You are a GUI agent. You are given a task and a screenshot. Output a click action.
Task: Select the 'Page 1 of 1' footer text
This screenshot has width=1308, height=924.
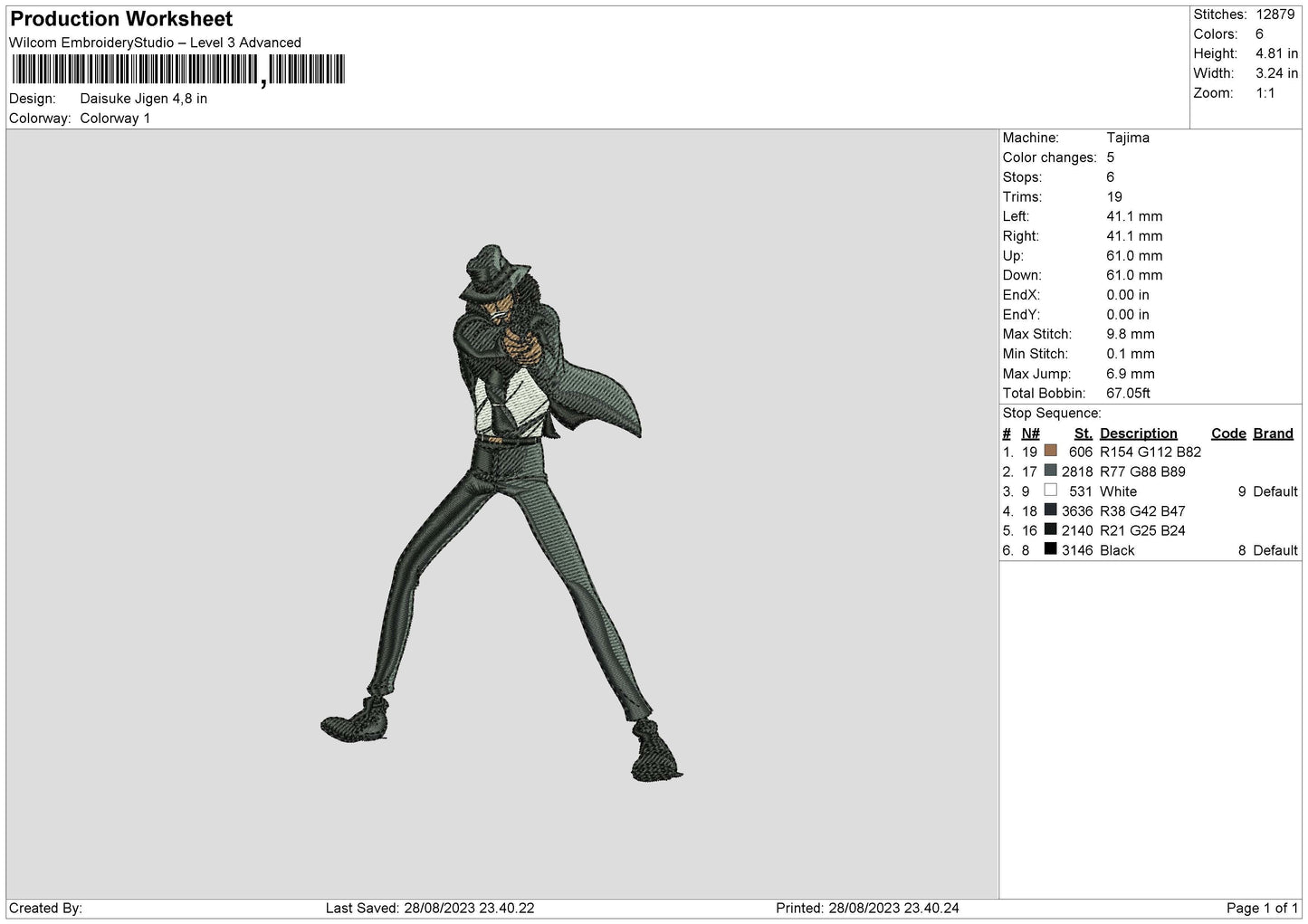(1263, 909)
